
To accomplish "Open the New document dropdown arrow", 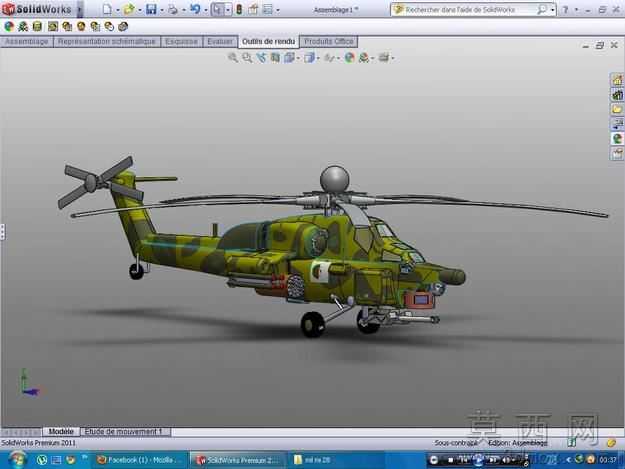I will pyautogui.click(x=118, y=10).
